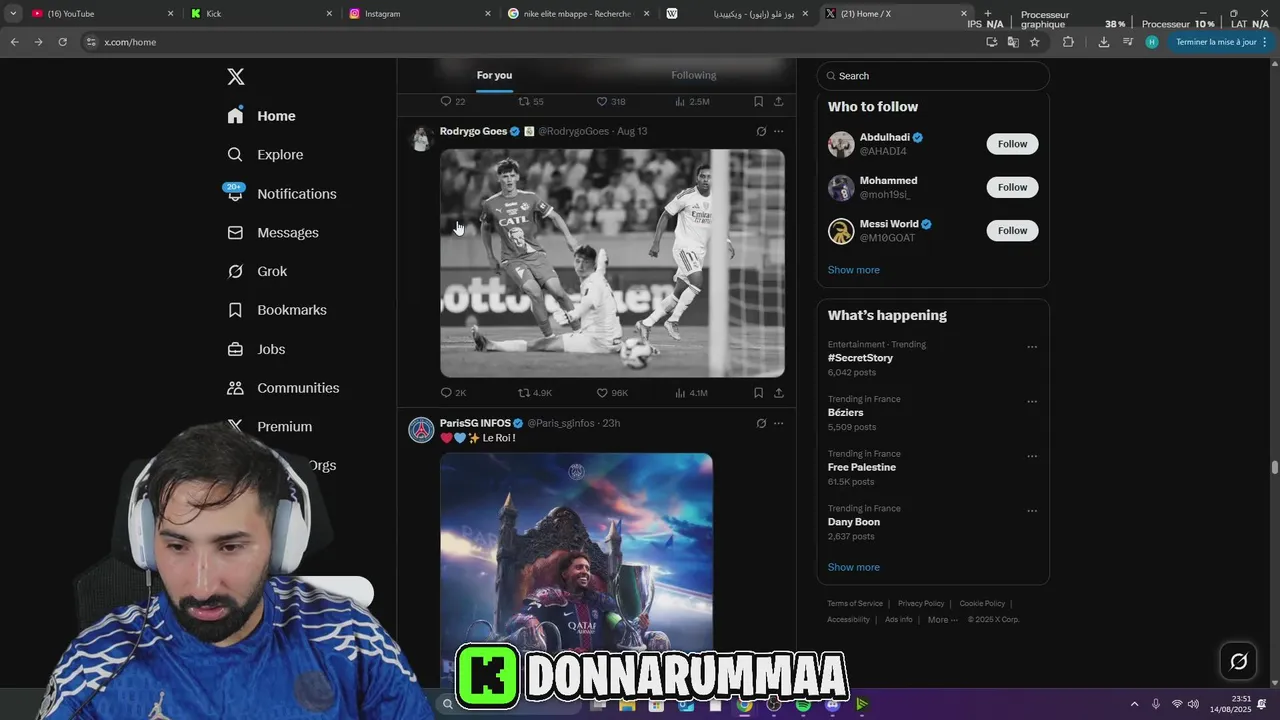The width and height of the screenshot is (1280, 720).
Task: Repost the post with 55 reposts
Action: tap(531, 102)
